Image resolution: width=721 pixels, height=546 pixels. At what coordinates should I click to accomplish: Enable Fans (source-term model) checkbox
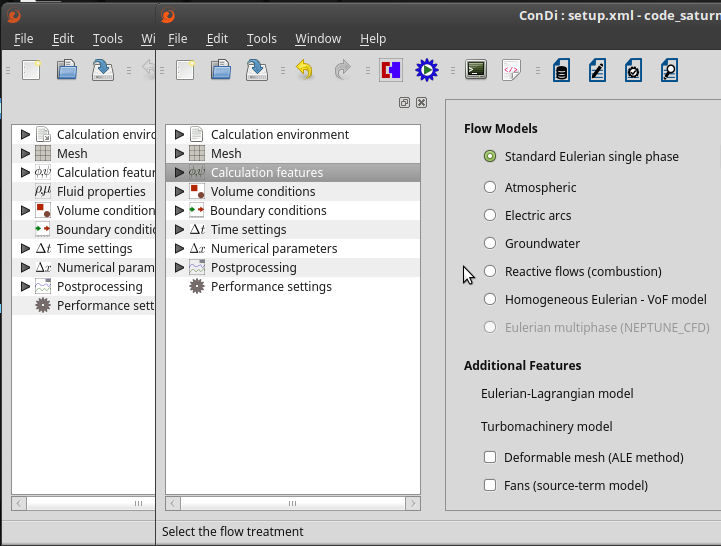coord(490,485)
